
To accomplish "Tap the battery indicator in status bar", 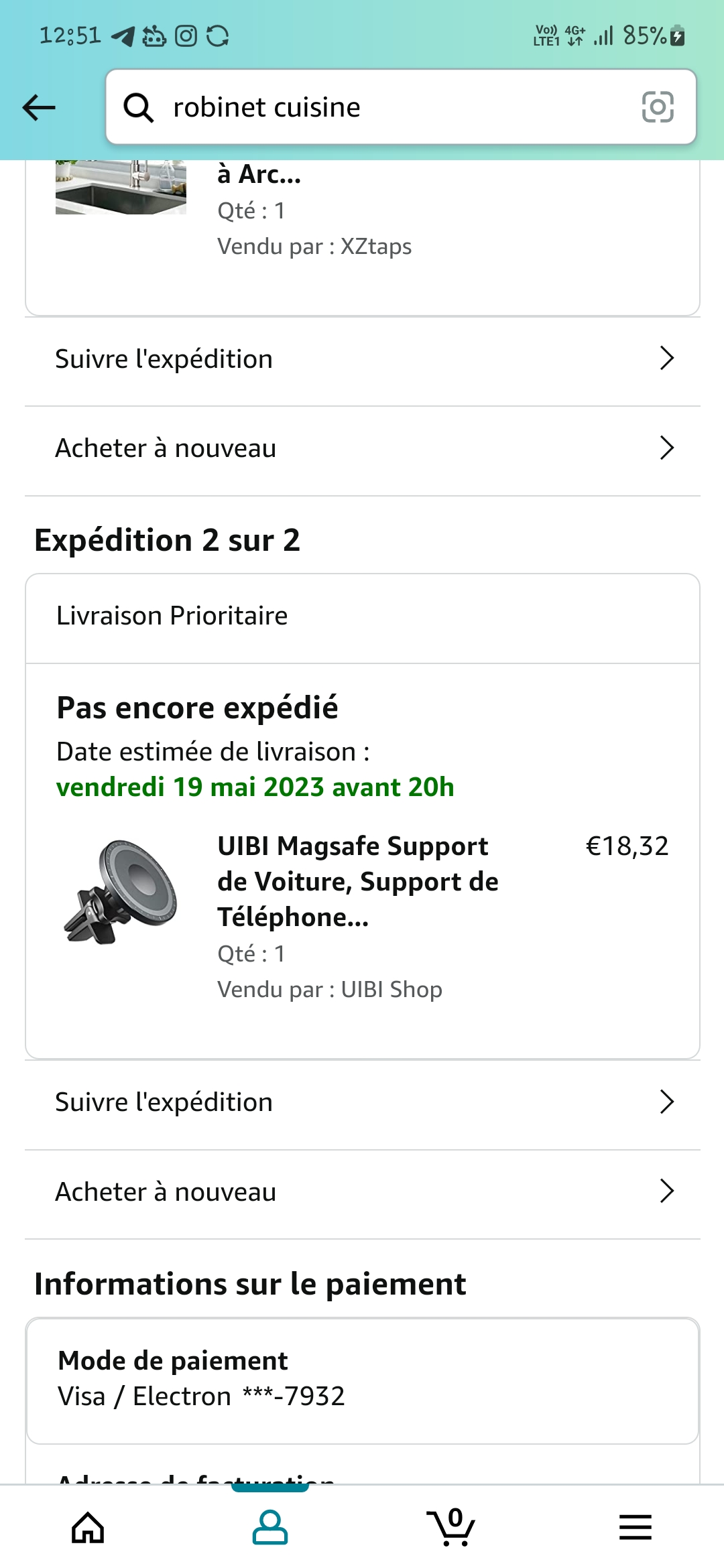I will (x=678, y=36).
